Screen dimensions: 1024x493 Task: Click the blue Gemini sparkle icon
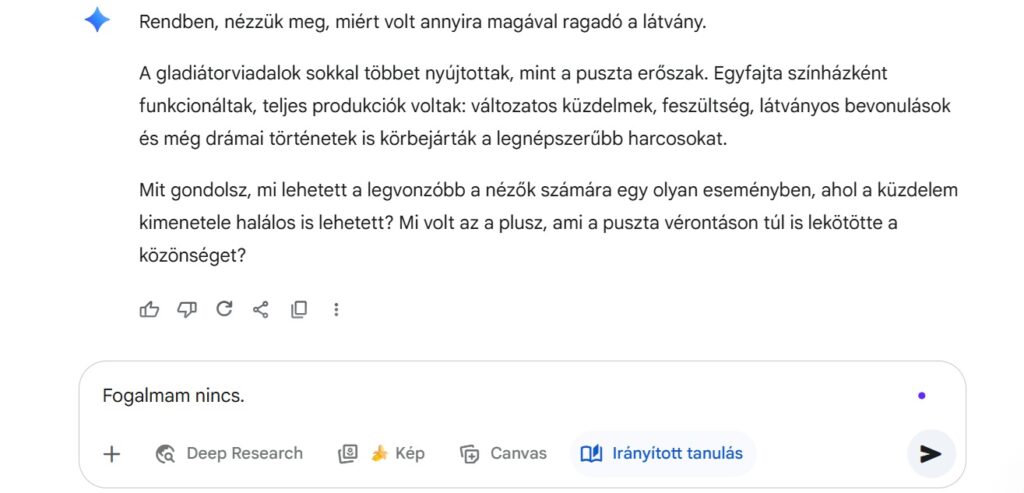tap(97, 20)
